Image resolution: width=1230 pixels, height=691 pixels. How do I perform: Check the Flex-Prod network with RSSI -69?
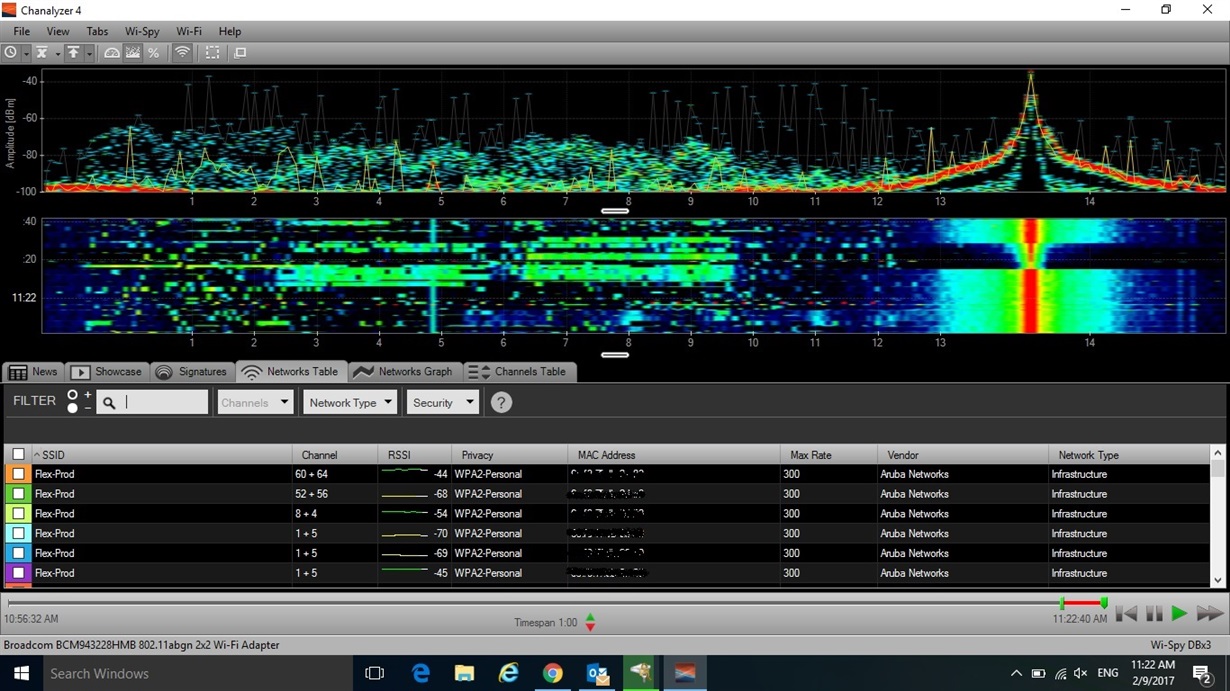[18, 553]
